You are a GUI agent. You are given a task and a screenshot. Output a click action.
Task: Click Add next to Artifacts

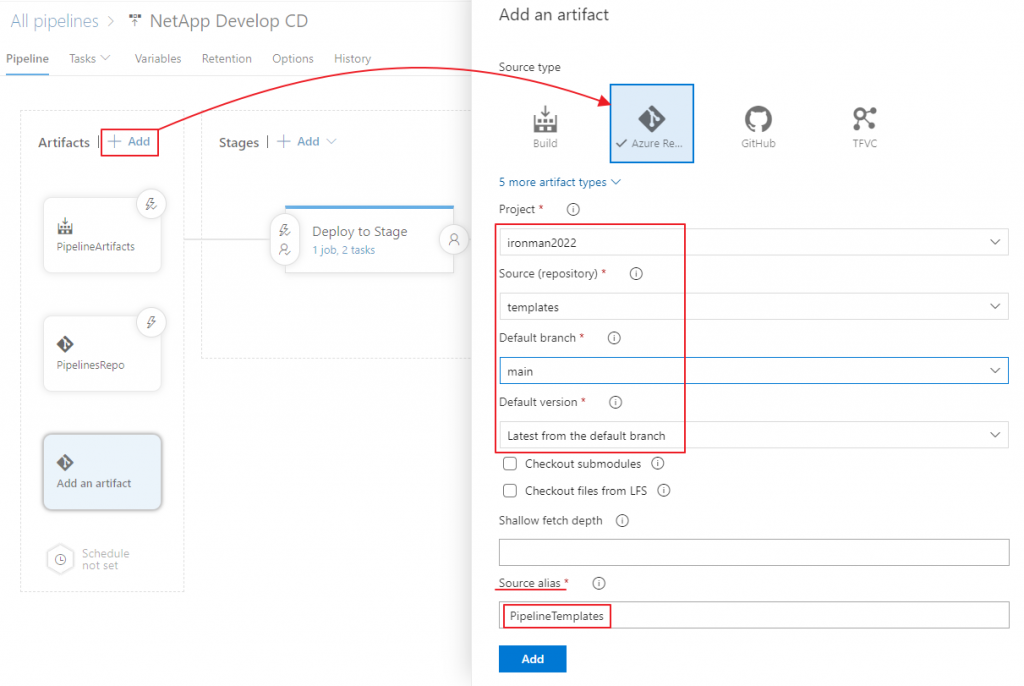(x=129, y=141)
